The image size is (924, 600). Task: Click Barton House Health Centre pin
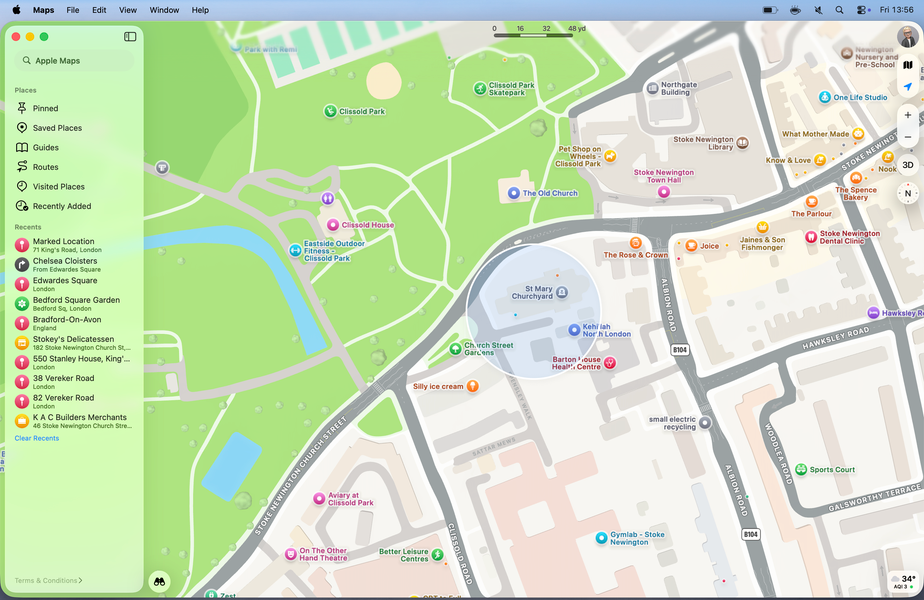click(610, 362)
